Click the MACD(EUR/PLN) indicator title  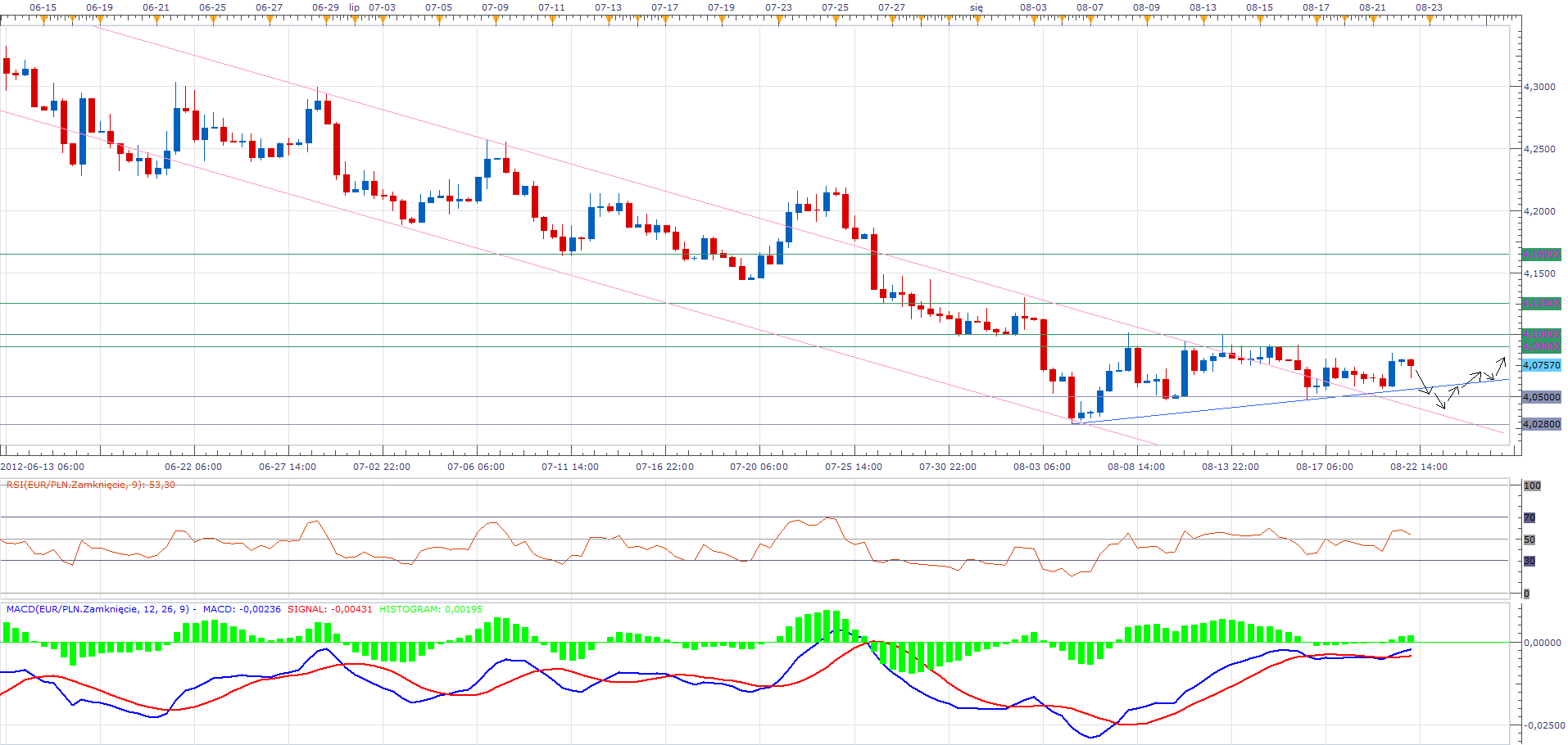click(99, 609)
